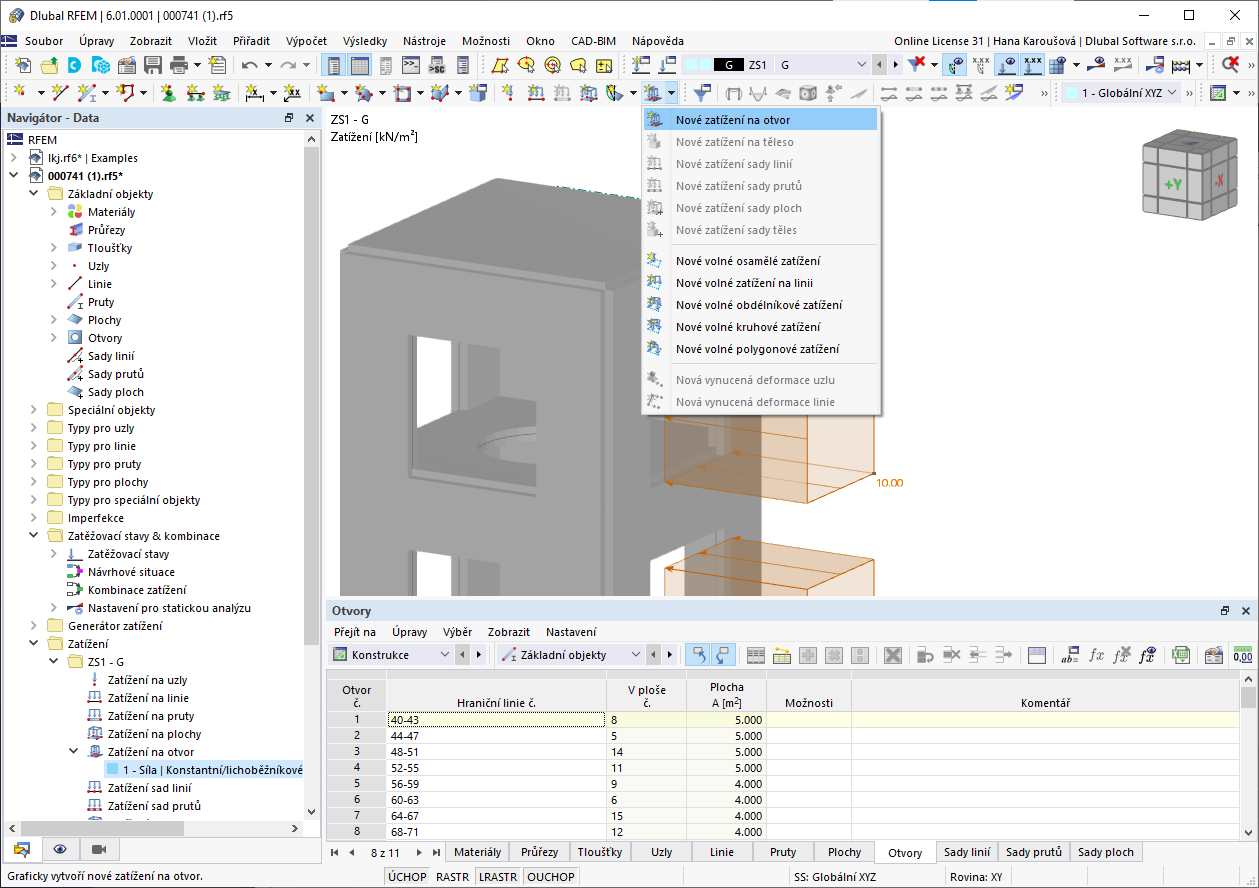1259x888 pixels.
Task: Toggle the LRASTR status button
Action: (x=498, y=877)
